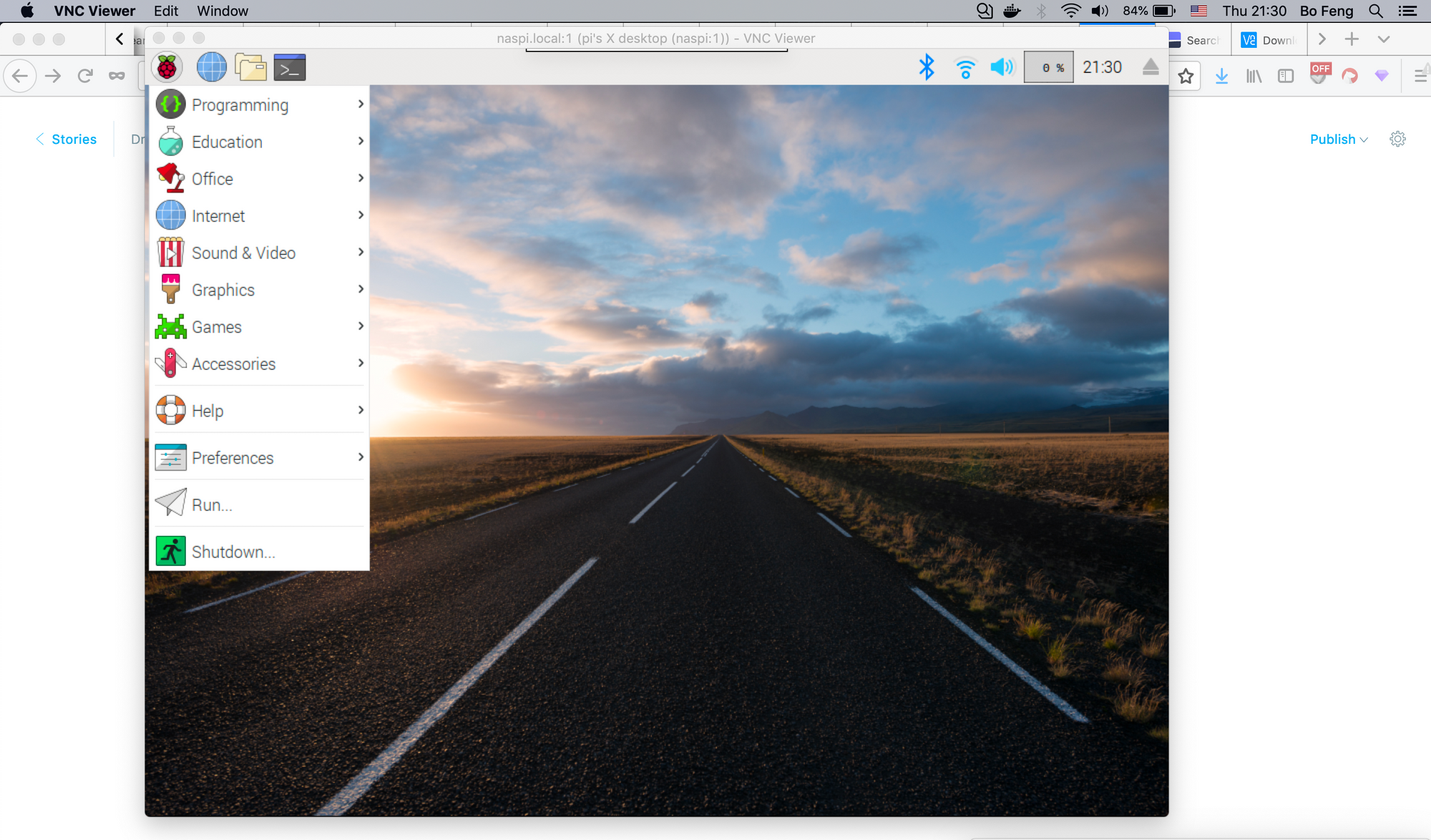The height and width of the screenshot is (840, 1431).
Task: Click the Pi panel clock showing 21:30
Action: point(1102,67)
